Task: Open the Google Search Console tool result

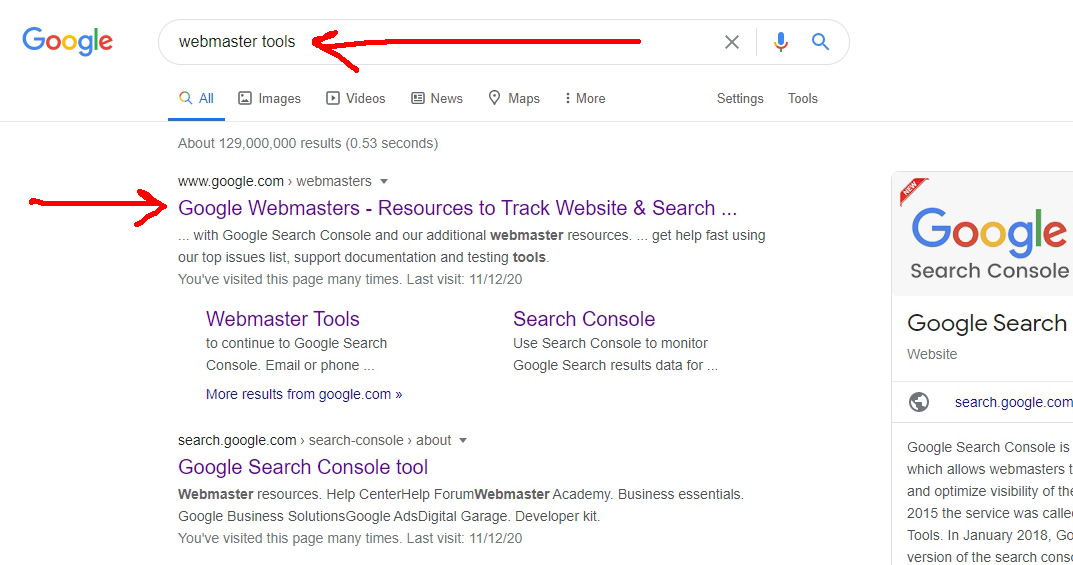Action: [302, 467]
